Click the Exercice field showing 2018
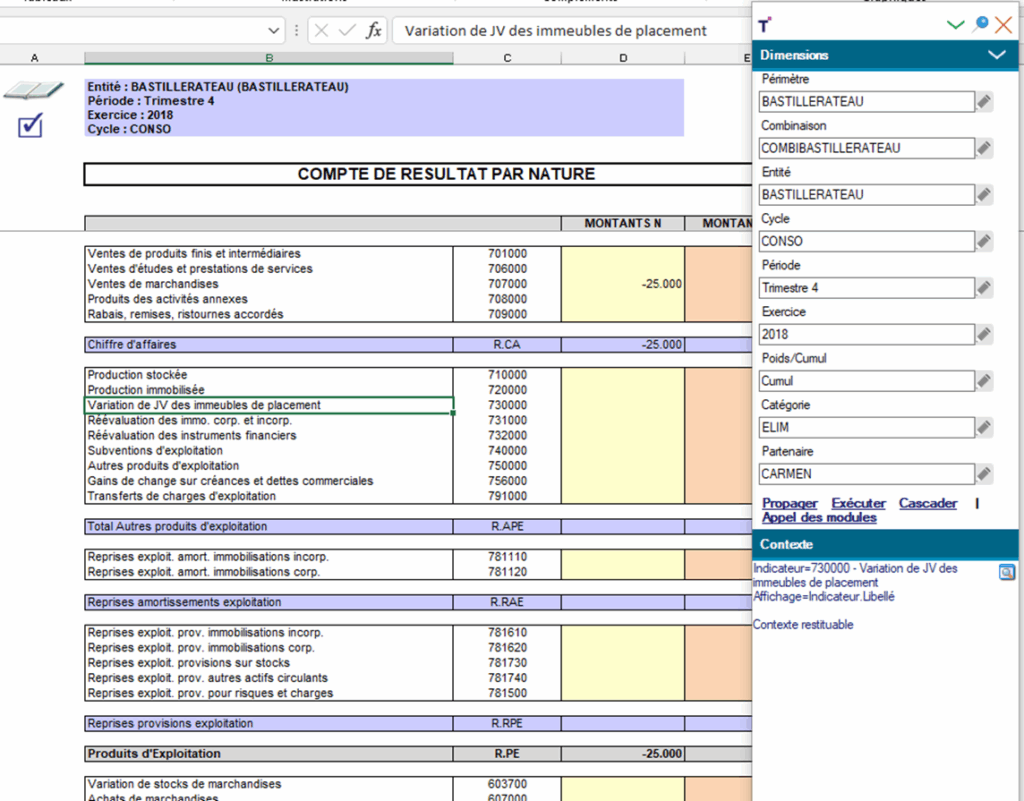 click(x=867, y=334)
